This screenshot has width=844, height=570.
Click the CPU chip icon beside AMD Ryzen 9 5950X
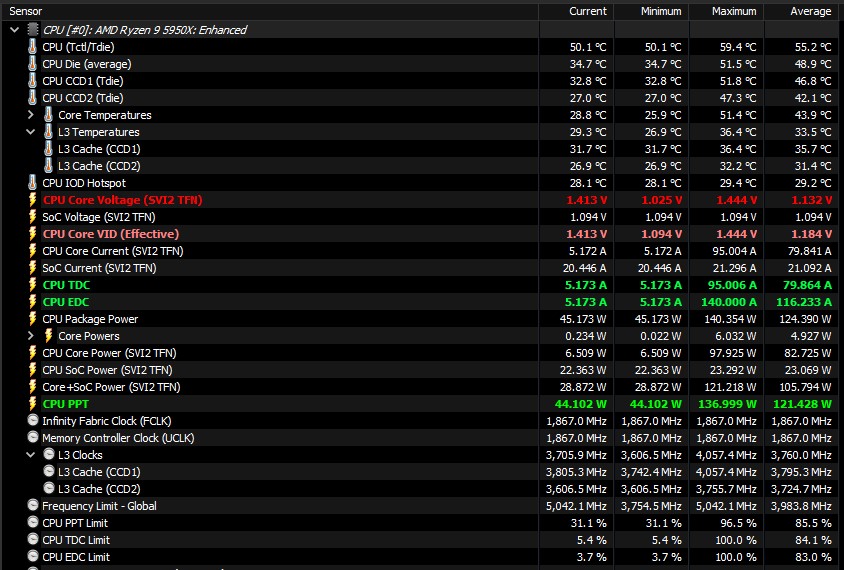[33, 30]
